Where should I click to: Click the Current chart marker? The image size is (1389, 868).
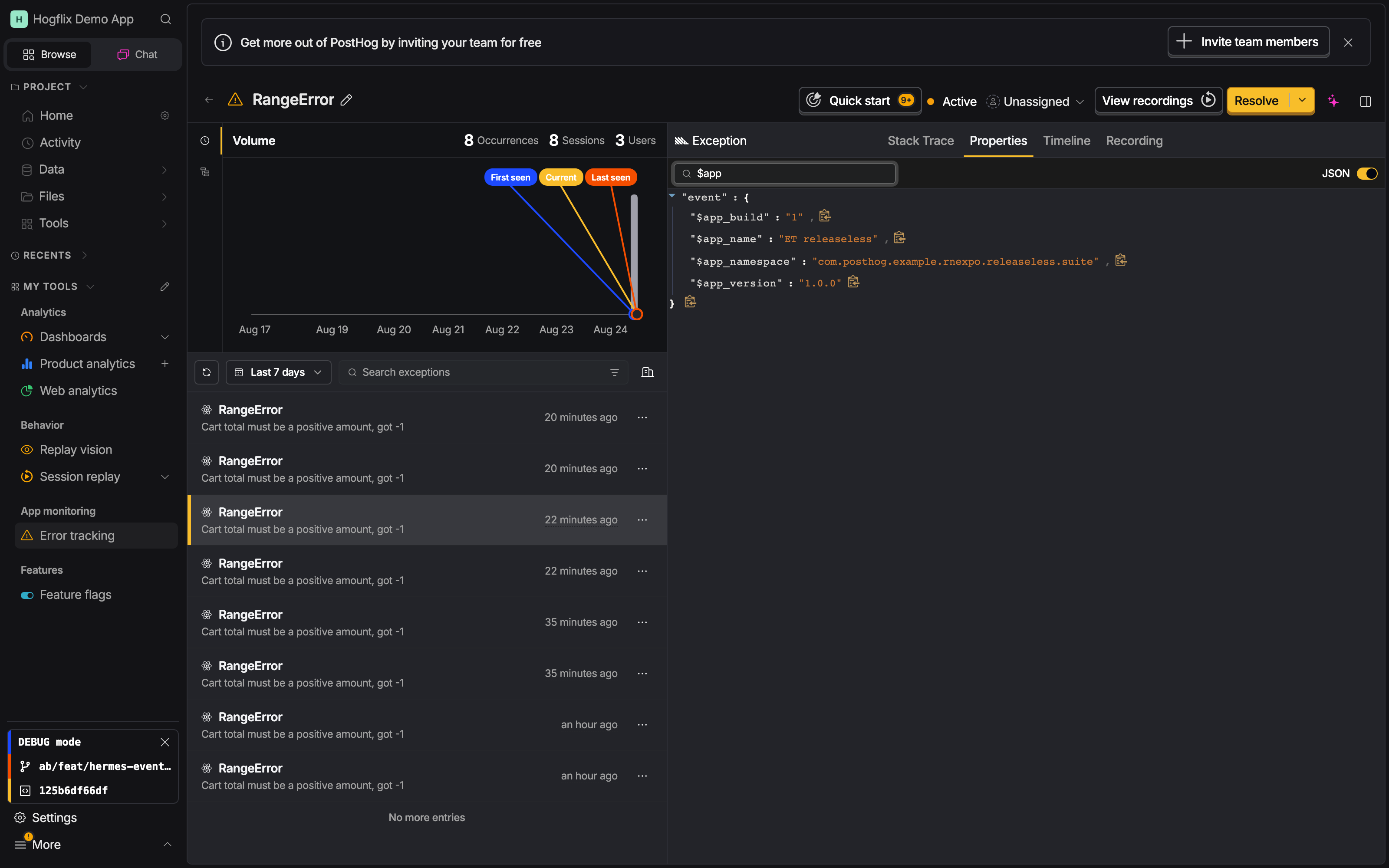[561, 178]
